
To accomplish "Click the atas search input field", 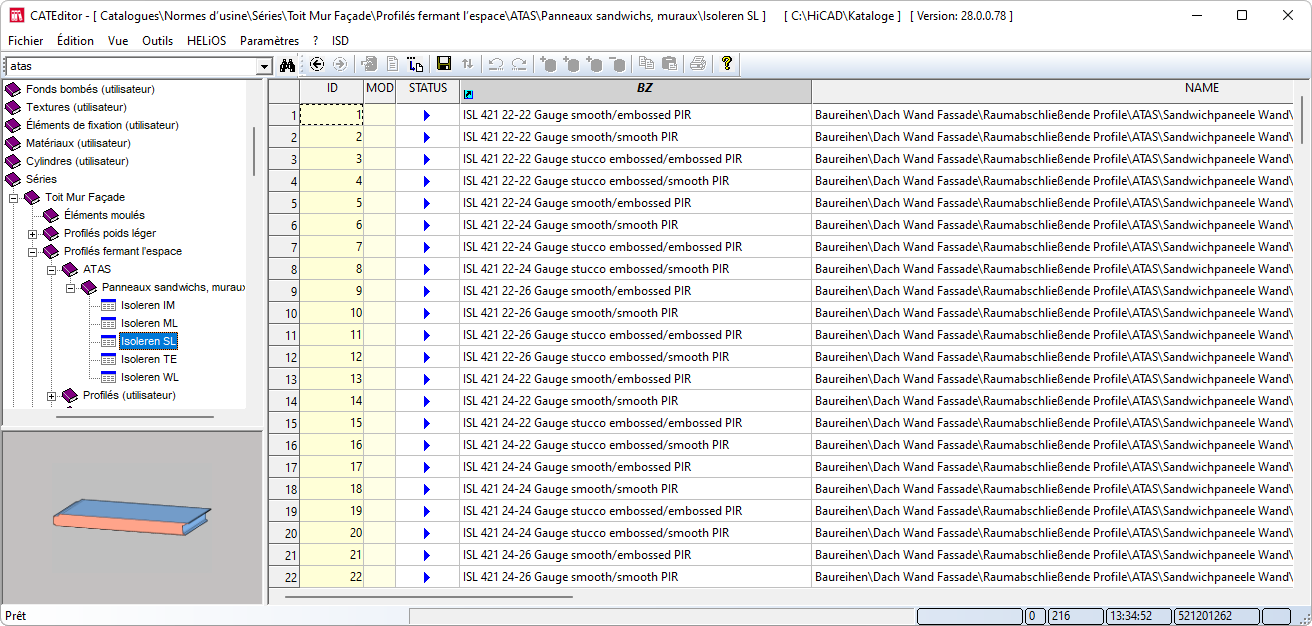I will pyautogui.click(x=131, y=66).
